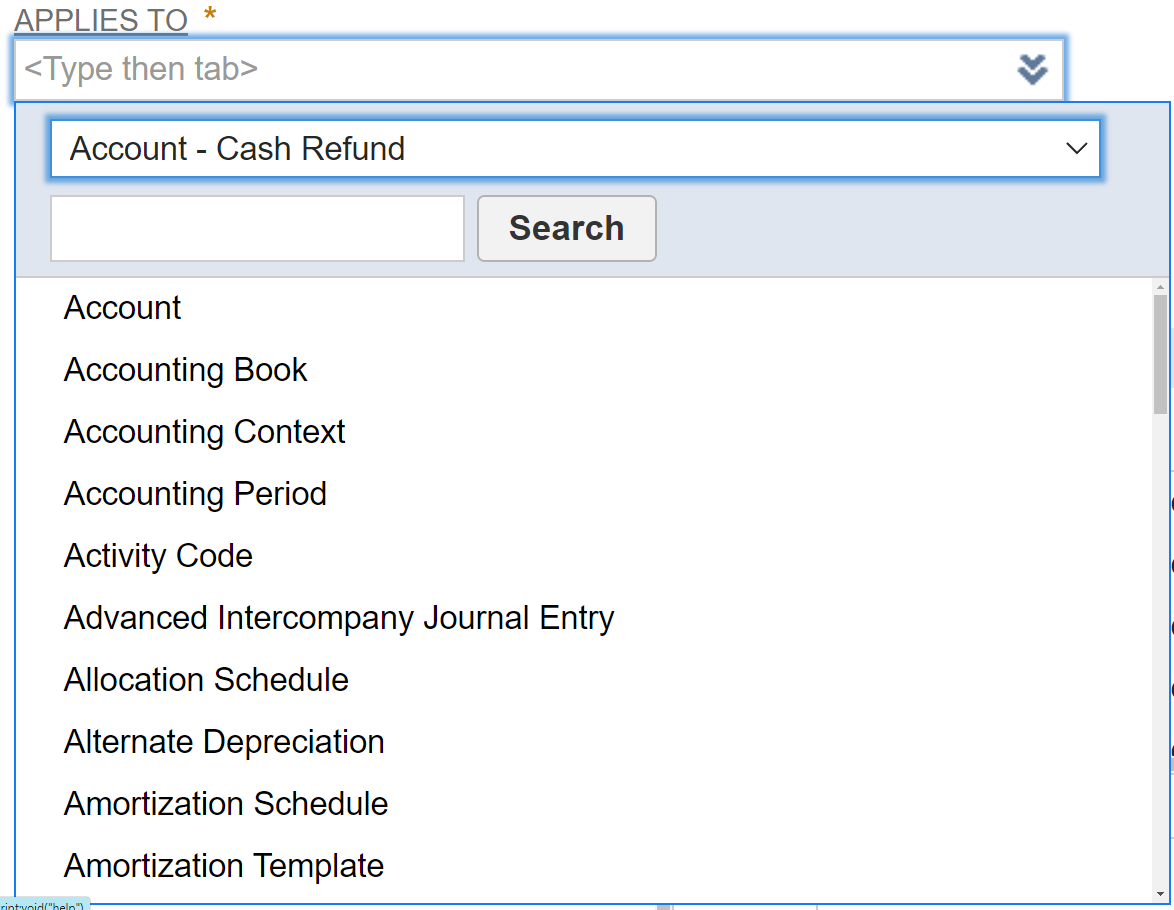The height and width of the screenshot is (910, 1174).
Task: Focus the search text box beside Search
Action: (x=257, y=228)
